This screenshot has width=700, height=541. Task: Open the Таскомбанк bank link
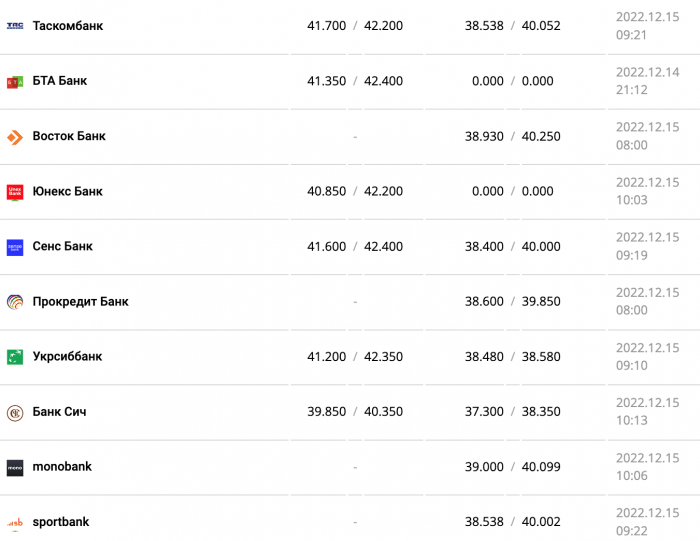tap(68, 26)
